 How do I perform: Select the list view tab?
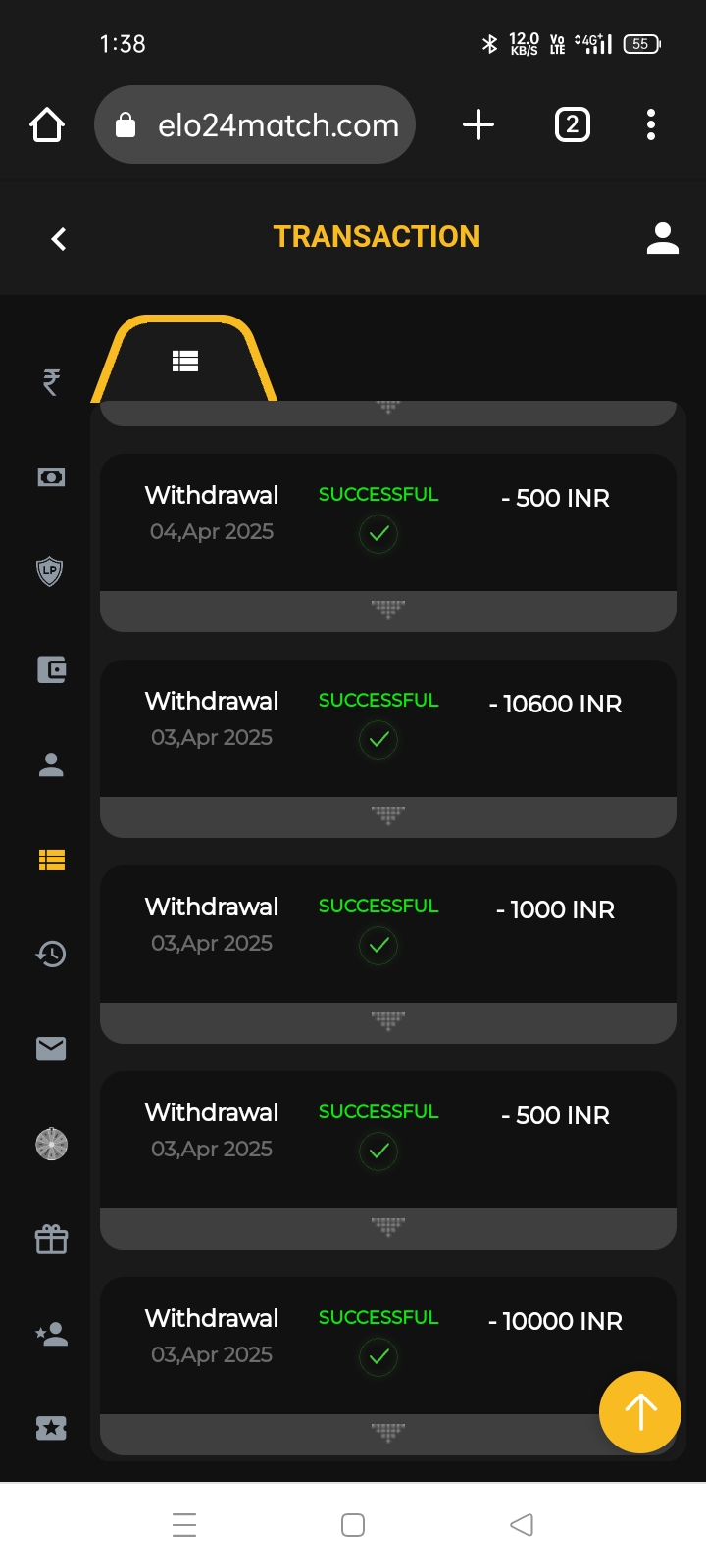pos(184,362)
